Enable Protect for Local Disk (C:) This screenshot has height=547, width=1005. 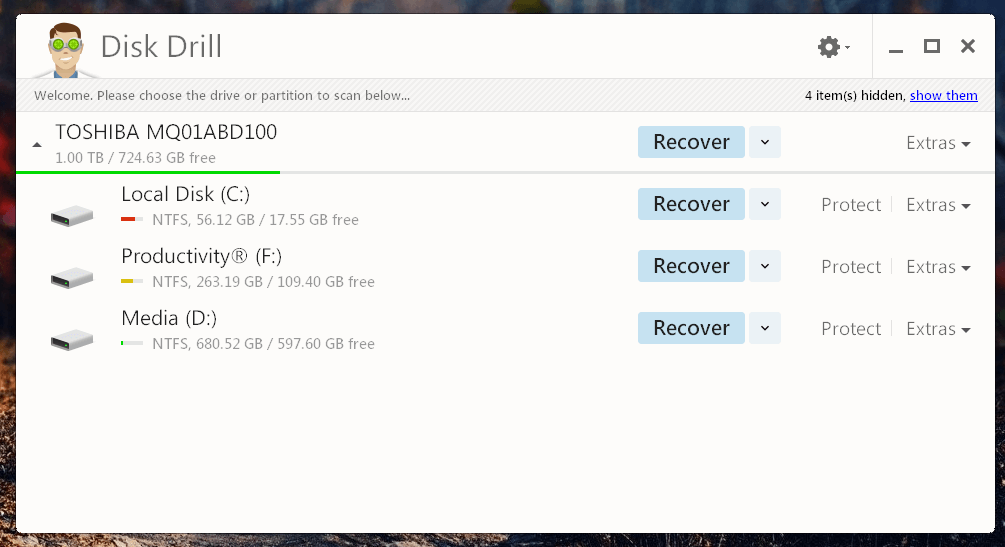click(x=851, y=205)
